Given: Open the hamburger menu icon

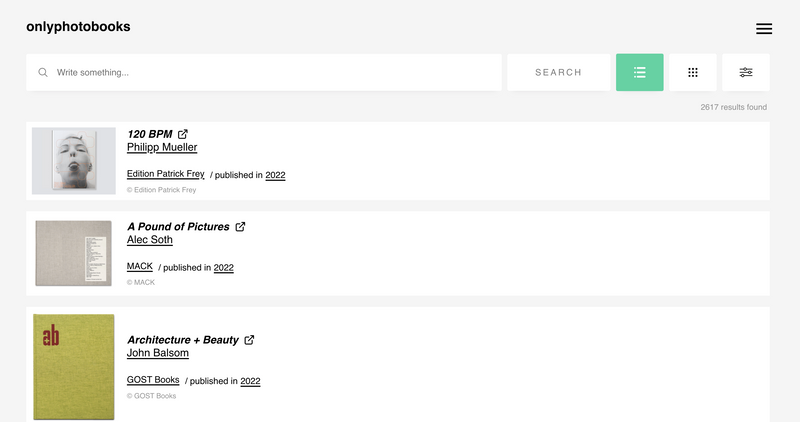Looking at the screenshot, I should (764, 29).
